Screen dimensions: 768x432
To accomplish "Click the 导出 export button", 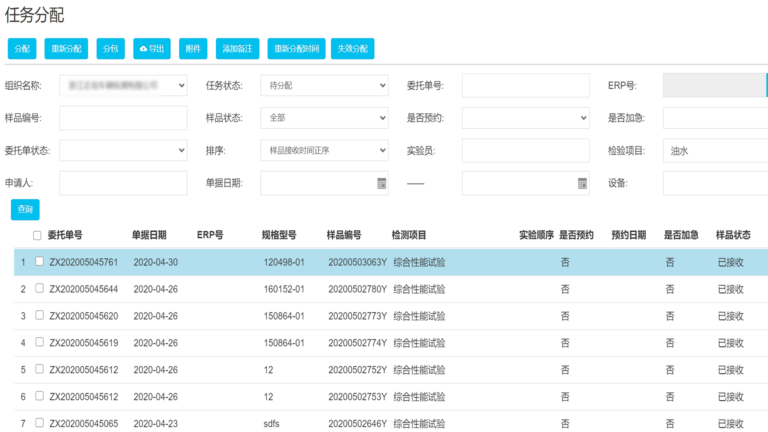I will pyautogui.click(x=152, y=48).
